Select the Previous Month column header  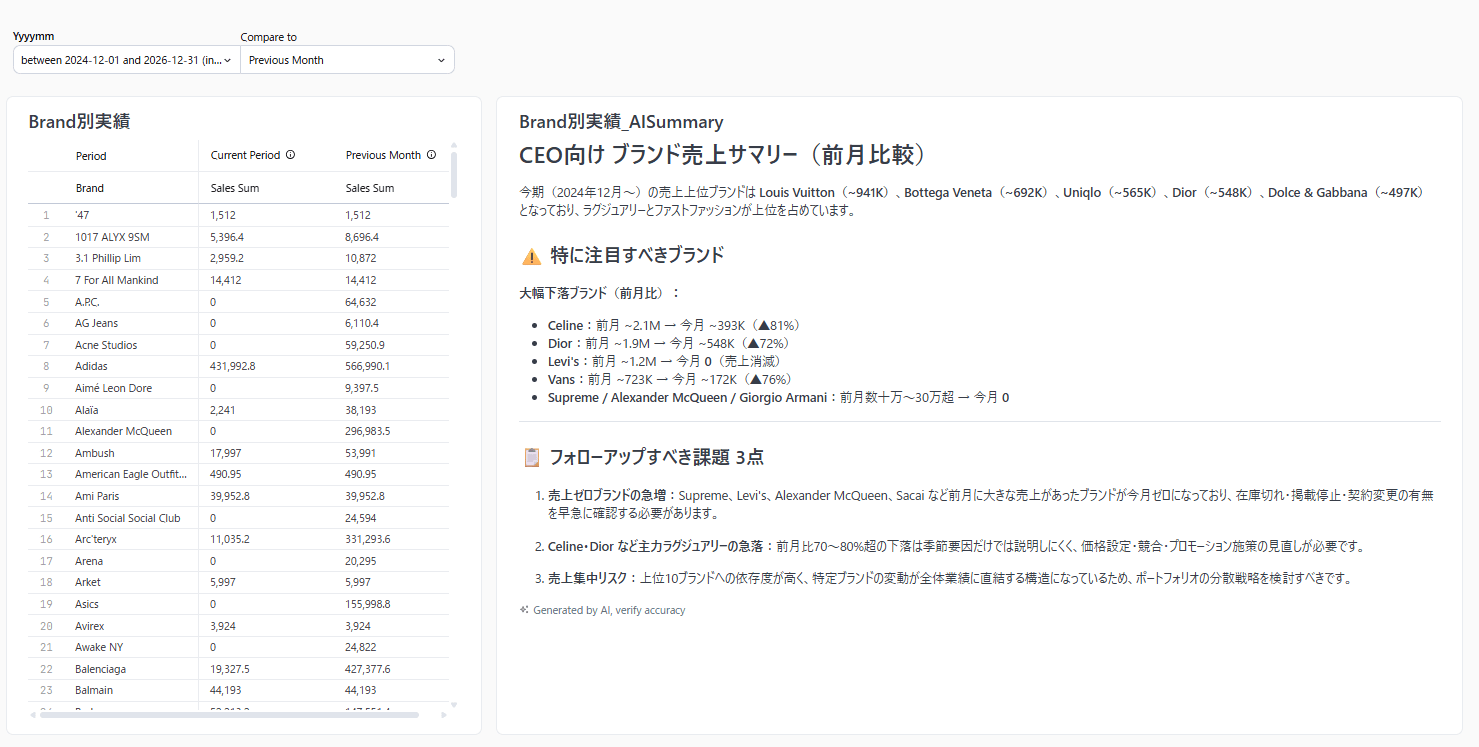pos(383,155)
